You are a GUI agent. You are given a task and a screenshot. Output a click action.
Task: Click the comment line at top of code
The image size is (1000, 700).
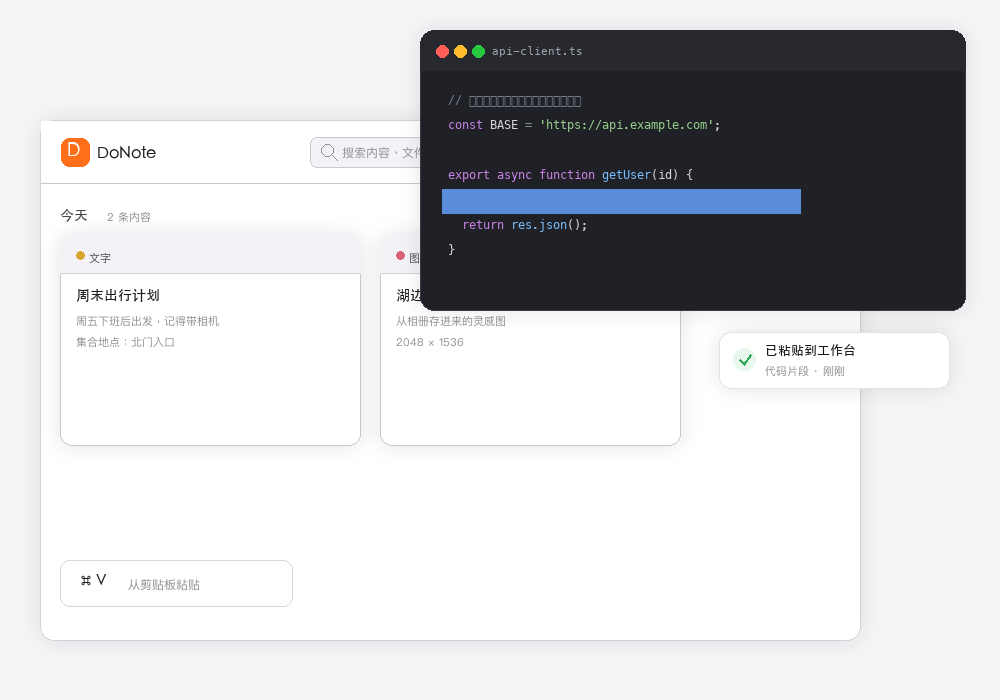[x=515, y=101]
